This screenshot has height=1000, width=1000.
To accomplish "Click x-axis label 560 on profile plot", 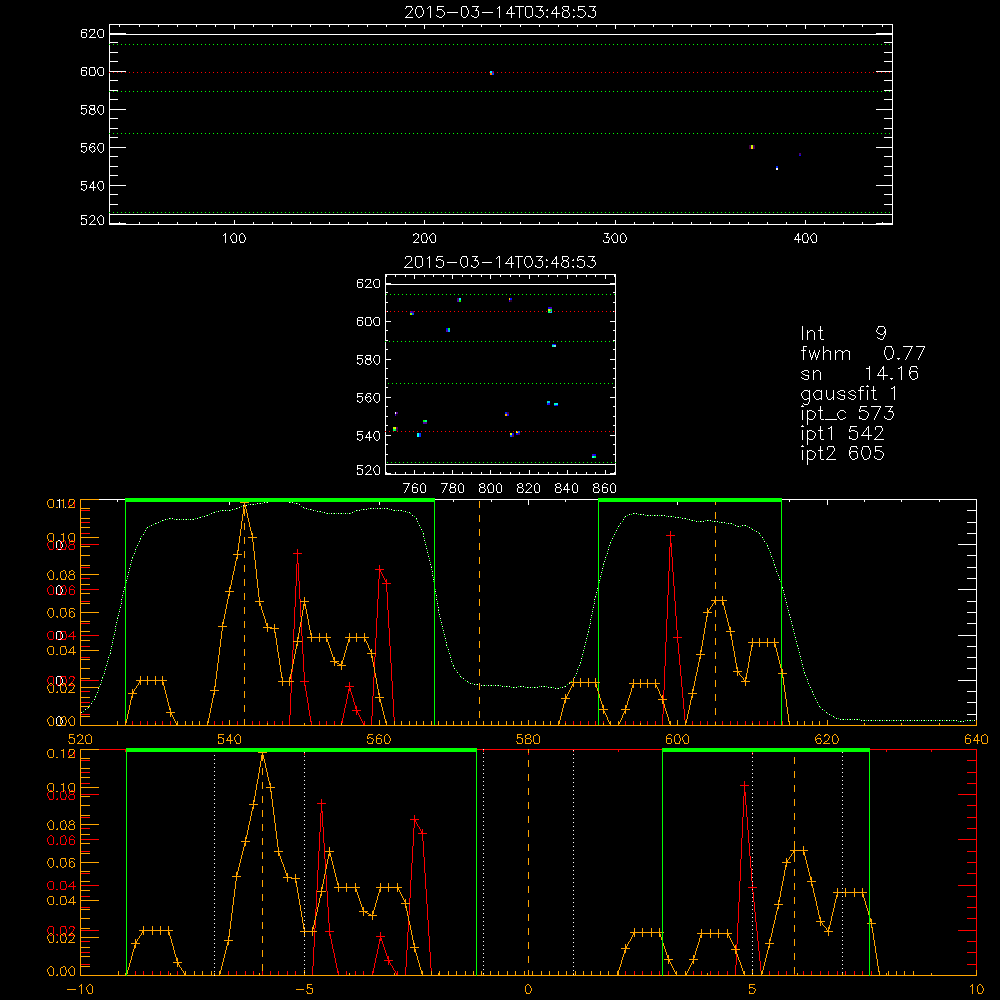I will coord(379,740).
